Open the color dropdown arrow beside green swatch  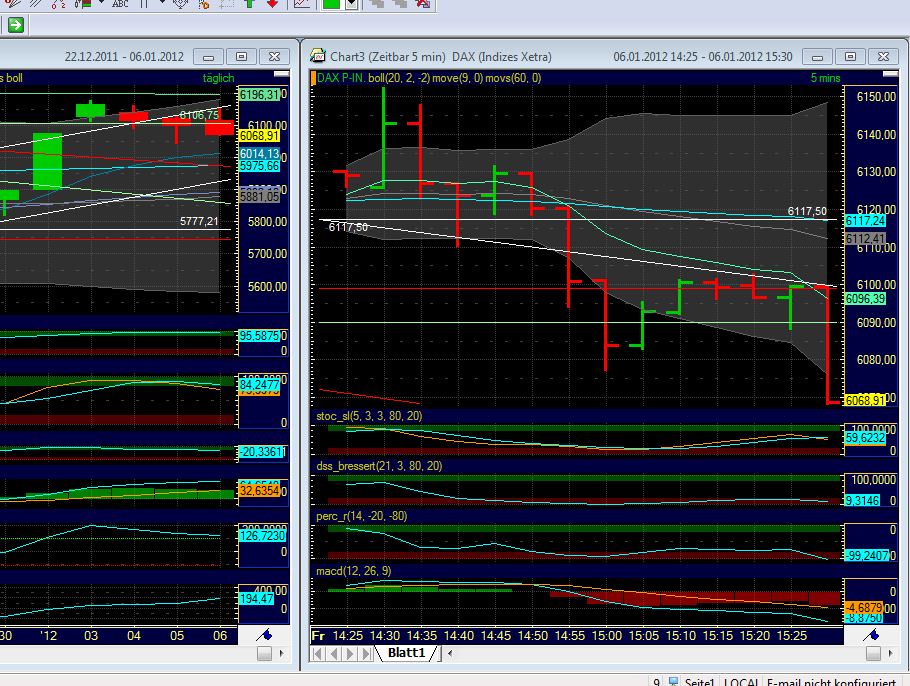point(351,4)
